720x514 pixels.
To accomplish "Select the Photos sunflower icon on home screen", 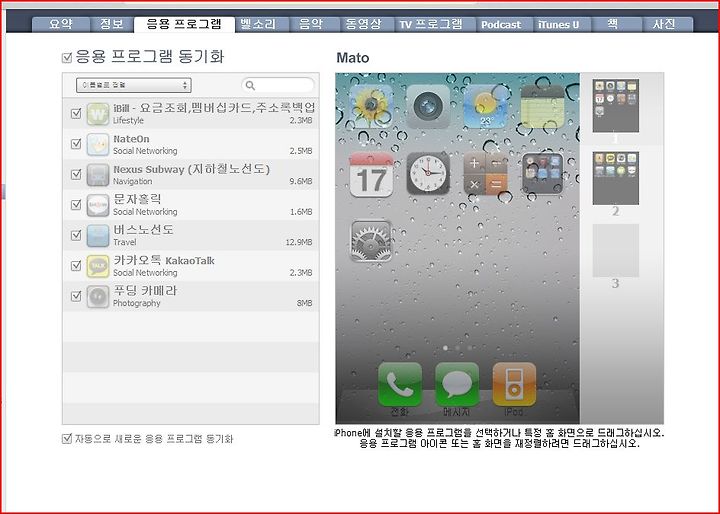I will tap(371, 106).
